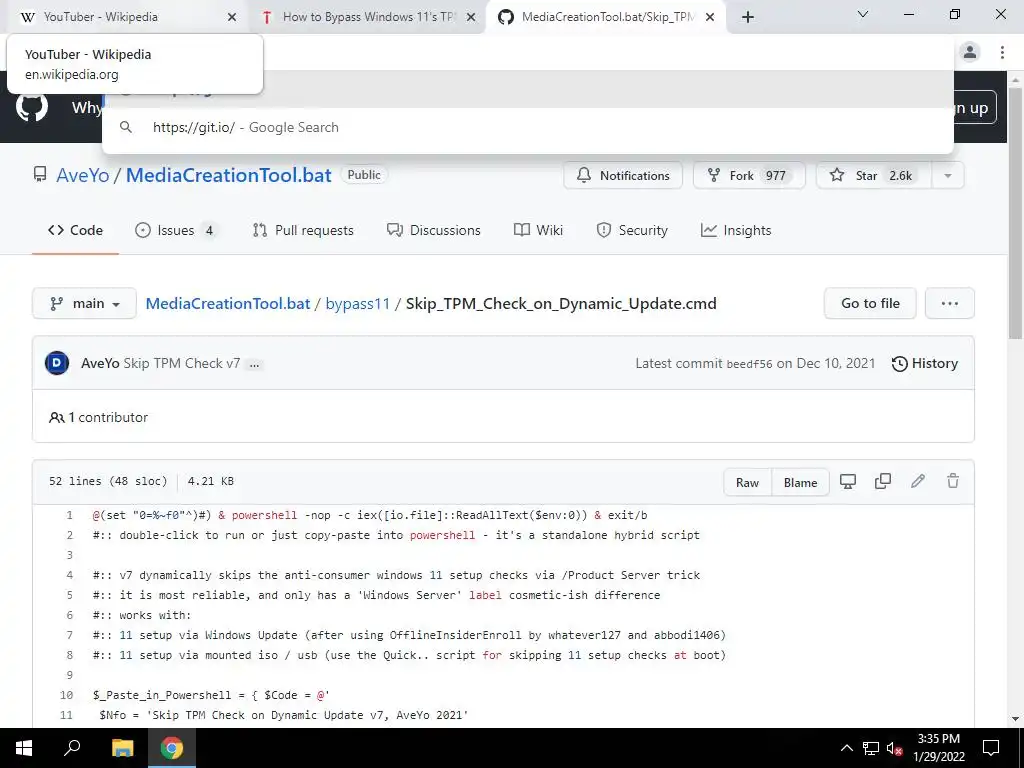Copy raw contents icon
This screenshot has height=768, width=1024.
[883, 481]
